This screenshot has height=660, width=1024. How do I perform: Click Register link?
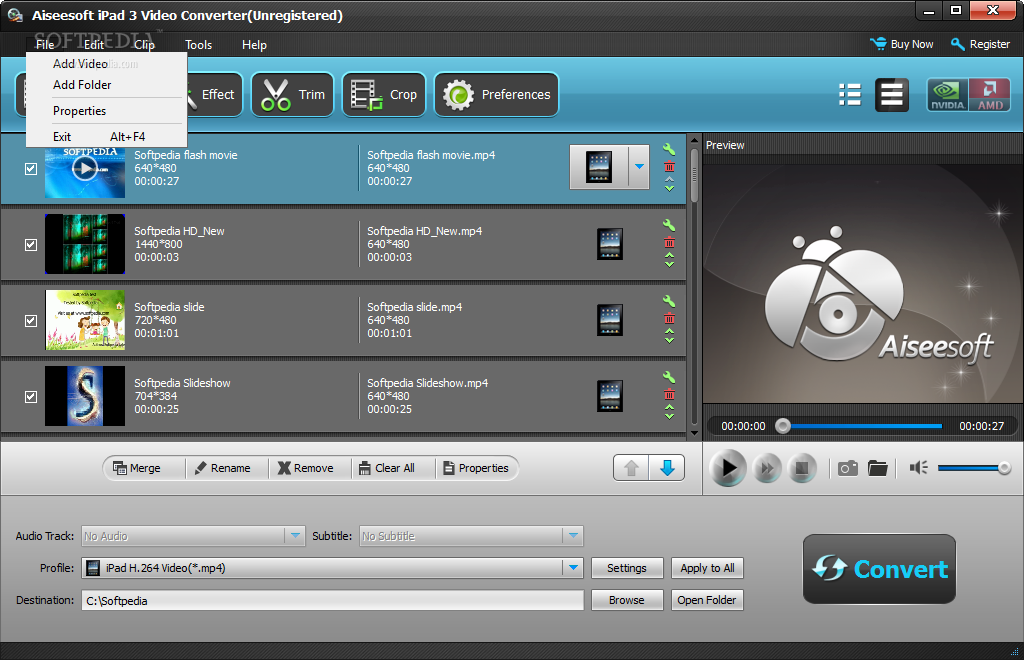click(980, 44)
